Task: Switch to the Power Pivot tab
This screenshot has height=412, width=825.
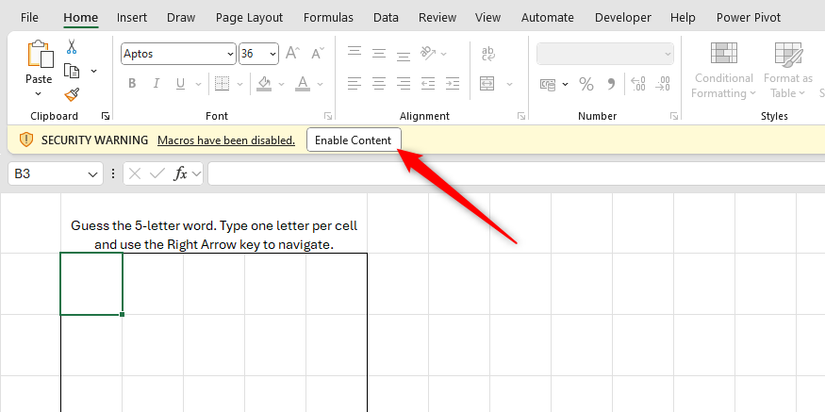Action: (748, 17)
